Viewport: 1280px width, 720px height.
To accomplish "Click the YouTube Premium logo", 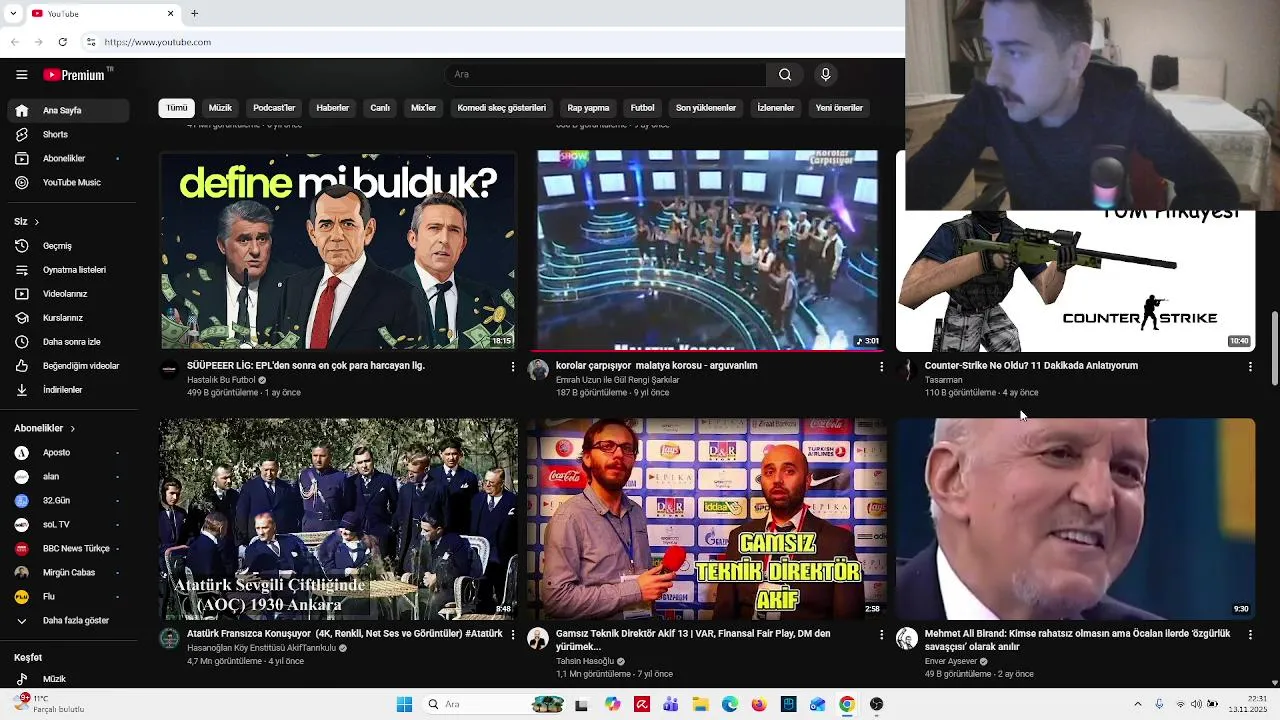I will [76, 75].
